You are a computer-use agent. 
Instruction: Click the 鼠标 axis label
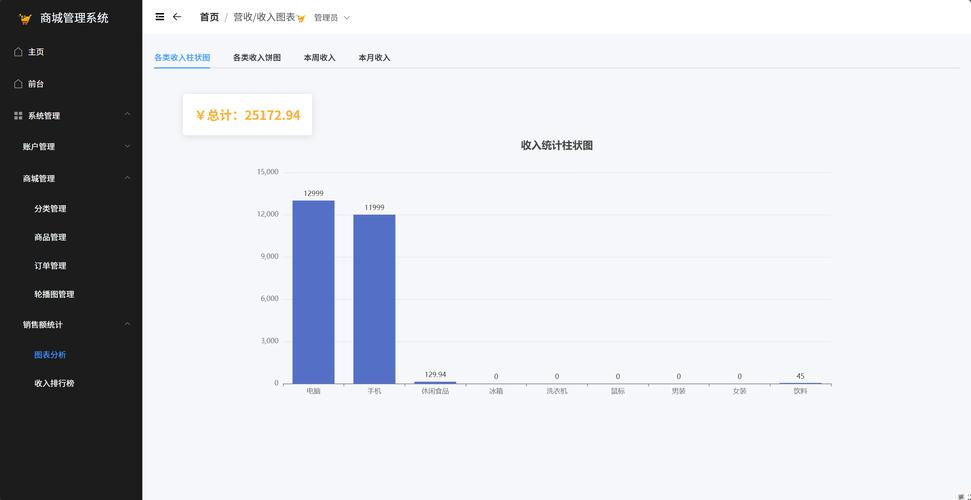pyautogui.click(x=618, y=392)
